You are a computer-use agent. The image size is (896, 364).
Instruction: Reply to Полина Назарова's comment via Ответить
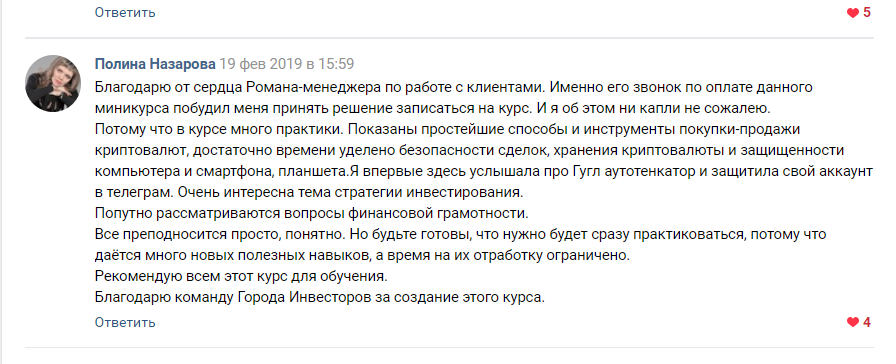(125, 322)
